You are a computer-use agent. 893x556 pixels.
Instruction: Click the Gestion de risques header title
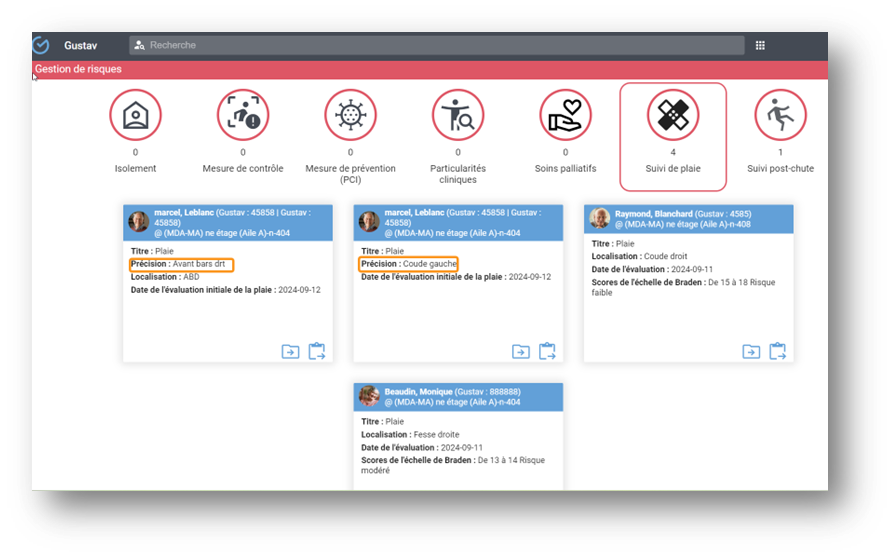pos(78,70)
